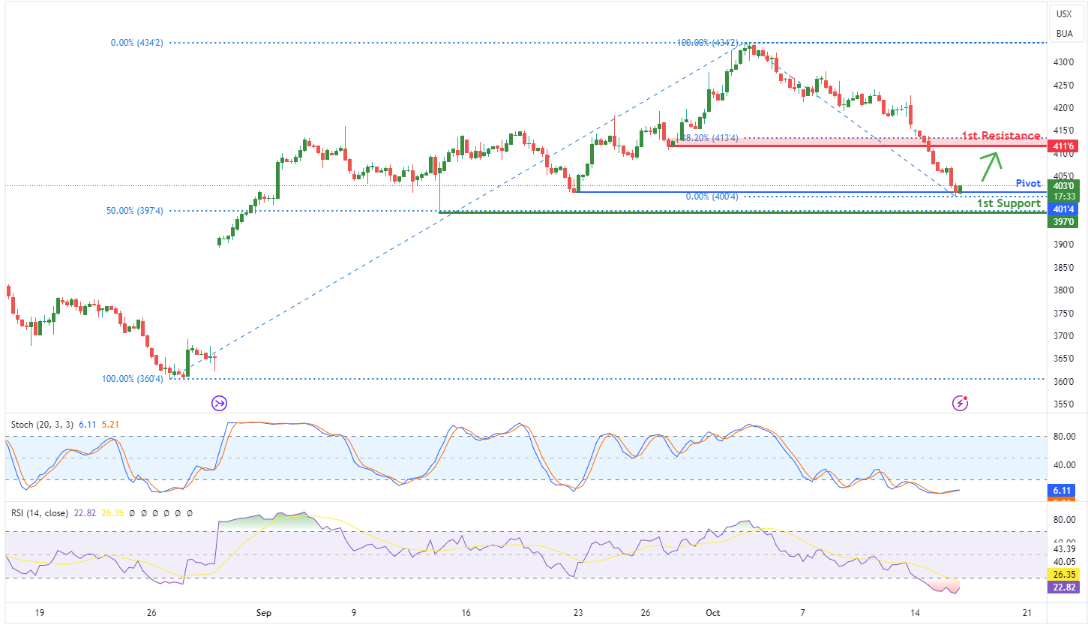Select the 100.00% (360'4) Fibonacci label
Viewport: 1088px width, 624px height.
coord(133,378)
